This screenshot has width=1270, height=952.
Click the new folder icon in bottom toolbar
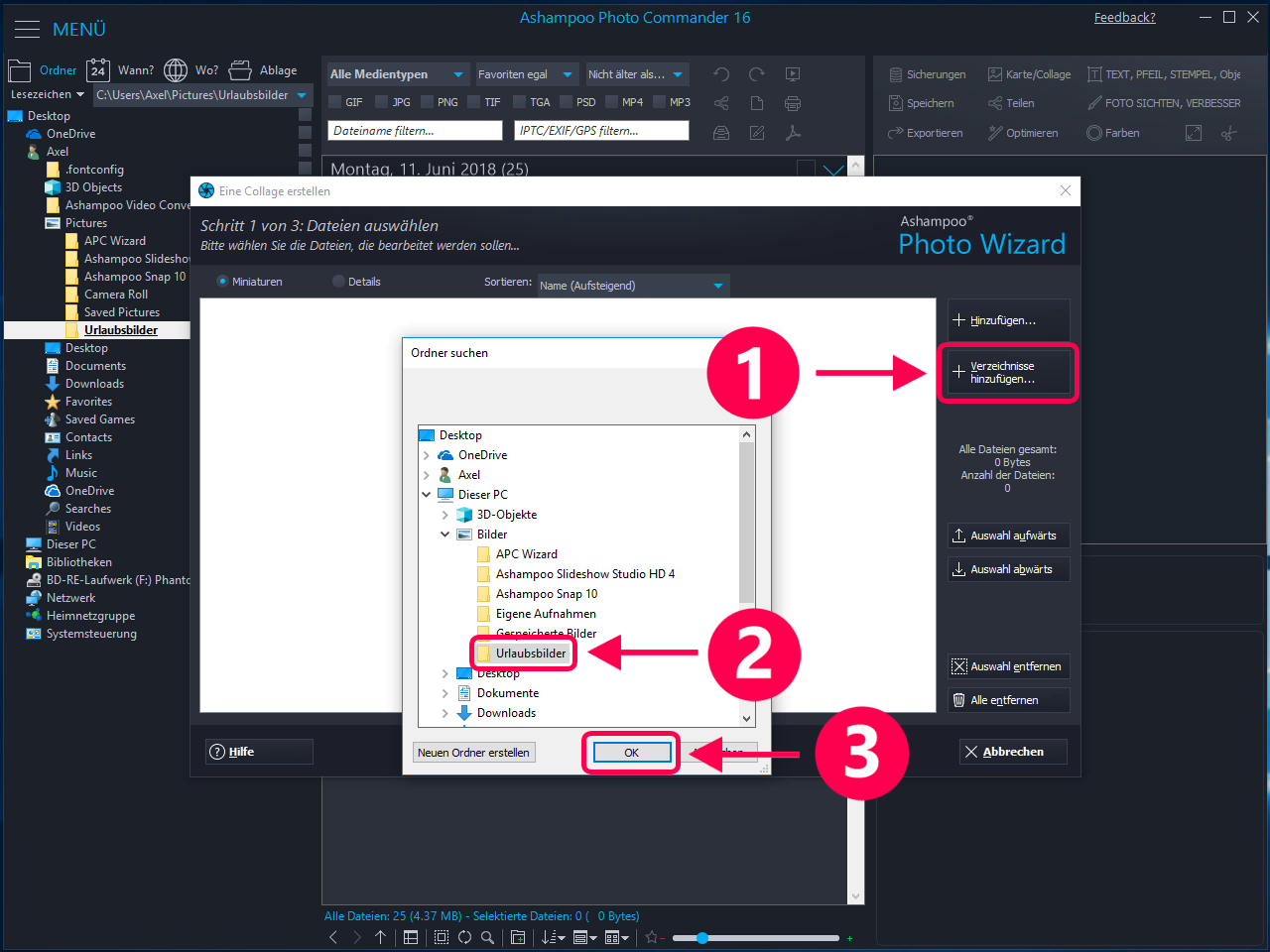(x=518, y=937)
